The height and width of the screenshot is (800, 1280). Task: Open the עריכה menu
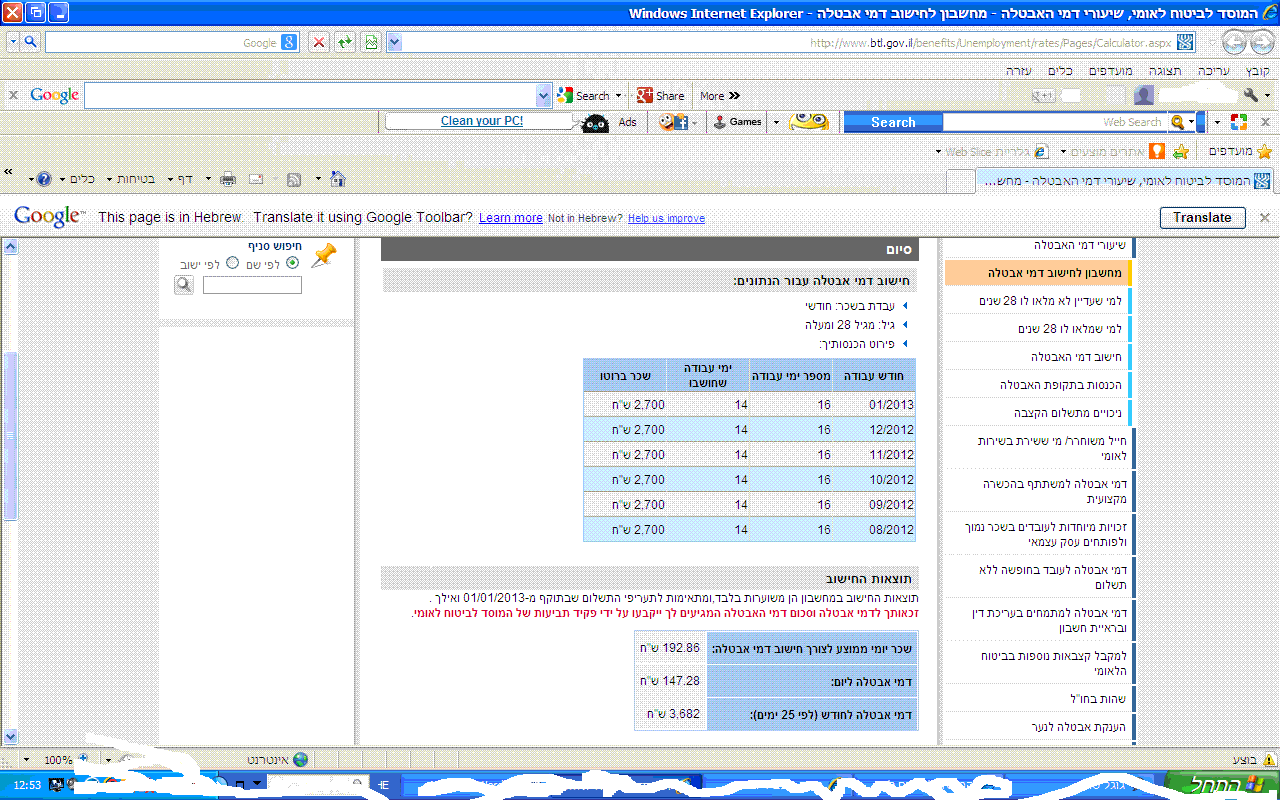1214,71
